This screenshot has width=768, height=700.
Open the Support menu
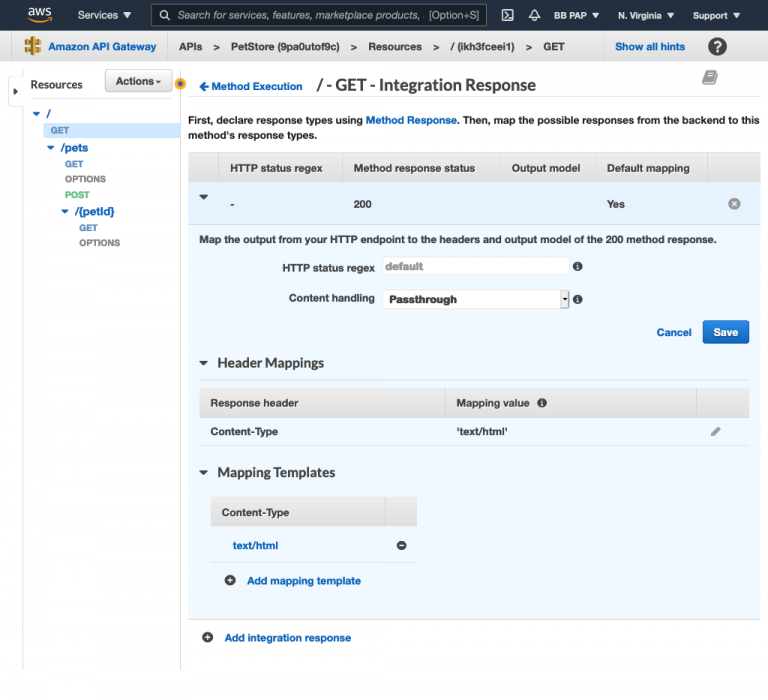[x=716, y=15]
